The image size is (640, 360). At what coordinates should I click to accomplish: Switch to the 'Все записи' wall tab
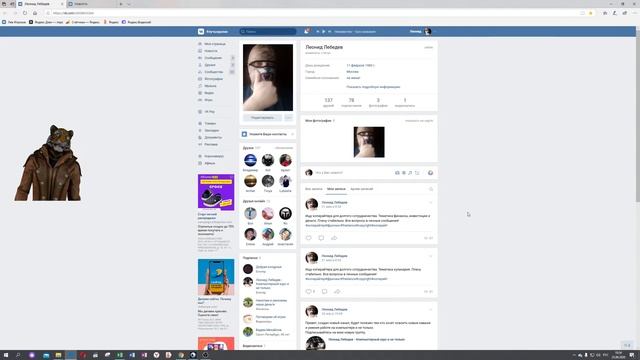click(x=313, y=189)
